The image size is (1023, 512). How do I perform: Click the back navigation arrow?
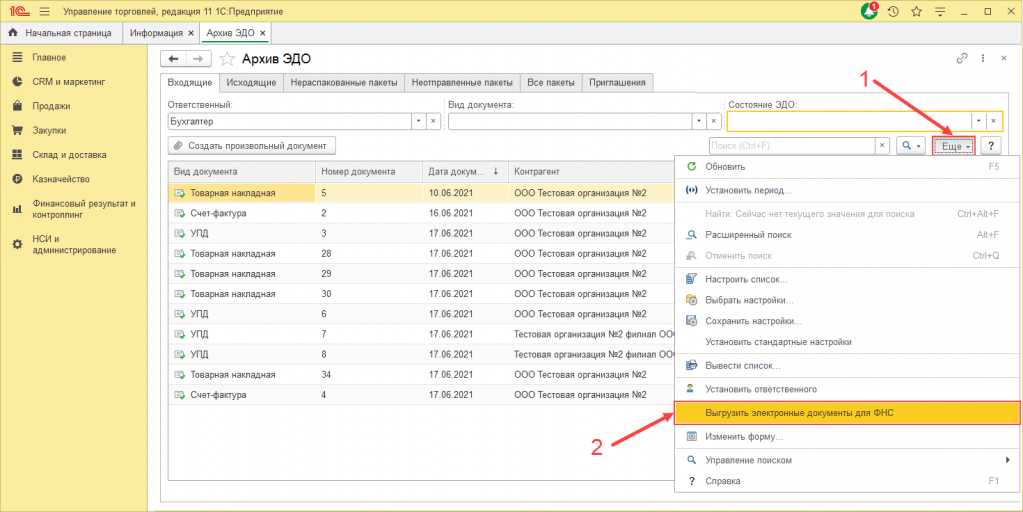[175, 59]
